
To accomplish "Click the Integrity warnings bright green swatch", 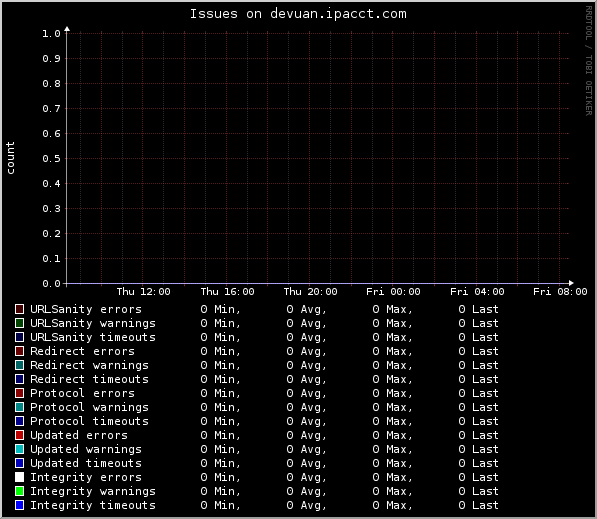I will click(x=19, y=491).
